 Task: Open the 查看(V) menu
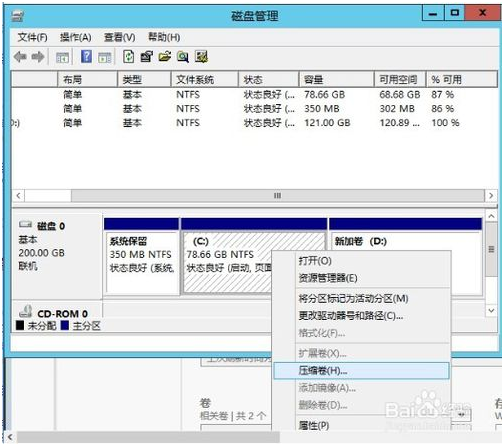click(x=120, y=37)
